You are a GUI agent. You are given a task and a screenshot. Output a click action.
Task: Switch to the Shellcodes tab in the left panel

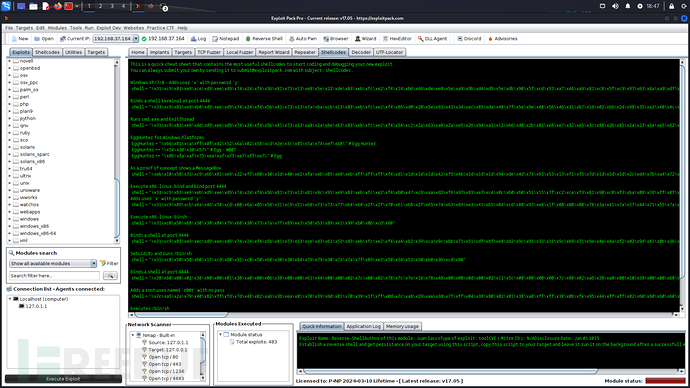coord(47,52)
